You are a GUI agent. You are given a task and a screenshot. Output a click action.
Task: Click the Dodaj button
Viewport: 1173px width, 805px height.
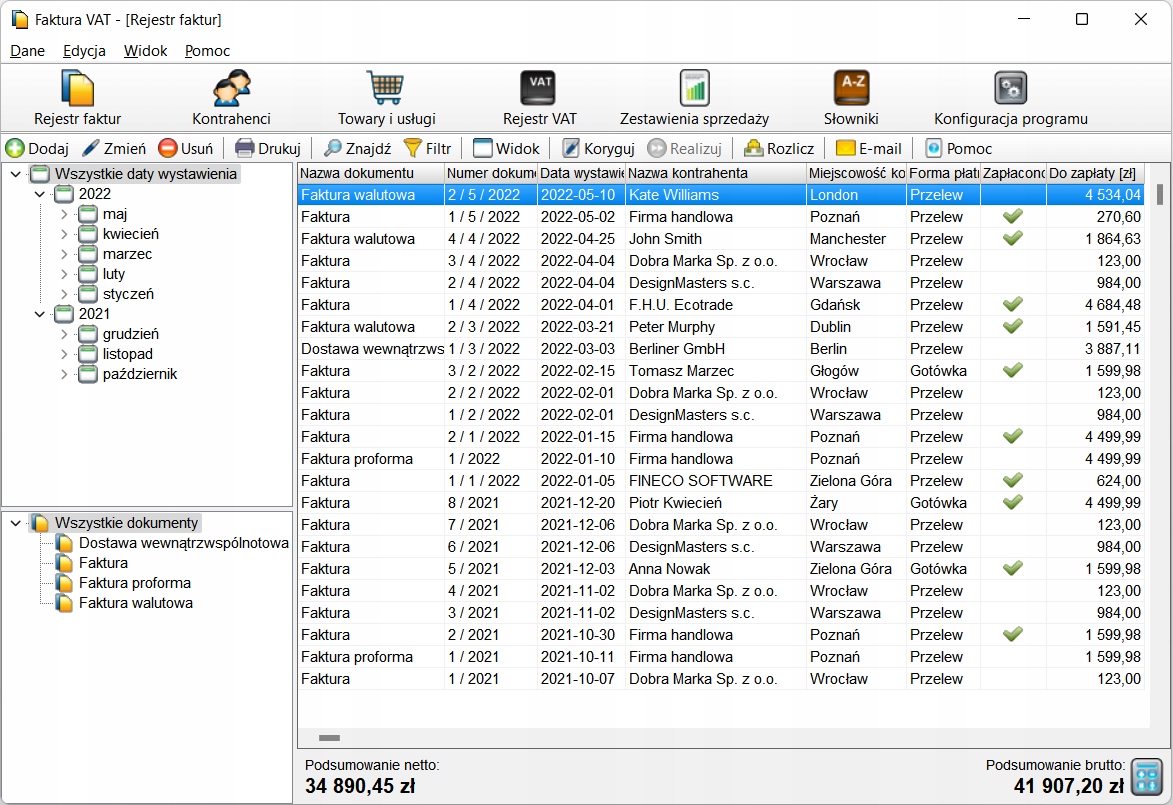coord(37,149)
